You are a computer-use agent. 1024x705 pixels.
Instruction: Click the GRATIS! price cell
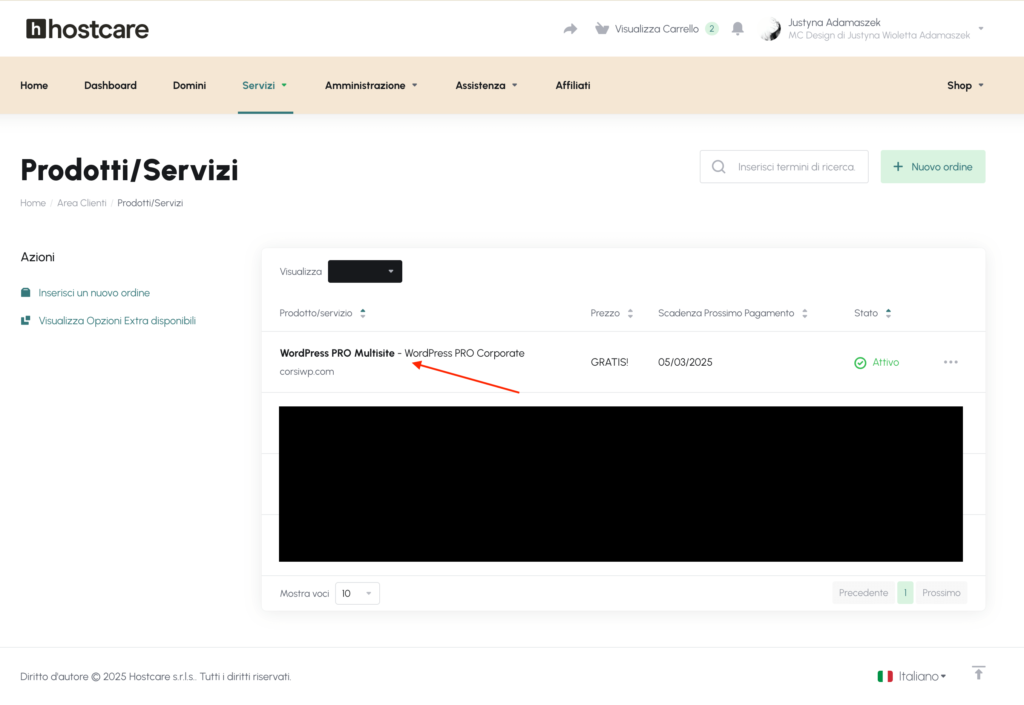(x=609, y=362)
